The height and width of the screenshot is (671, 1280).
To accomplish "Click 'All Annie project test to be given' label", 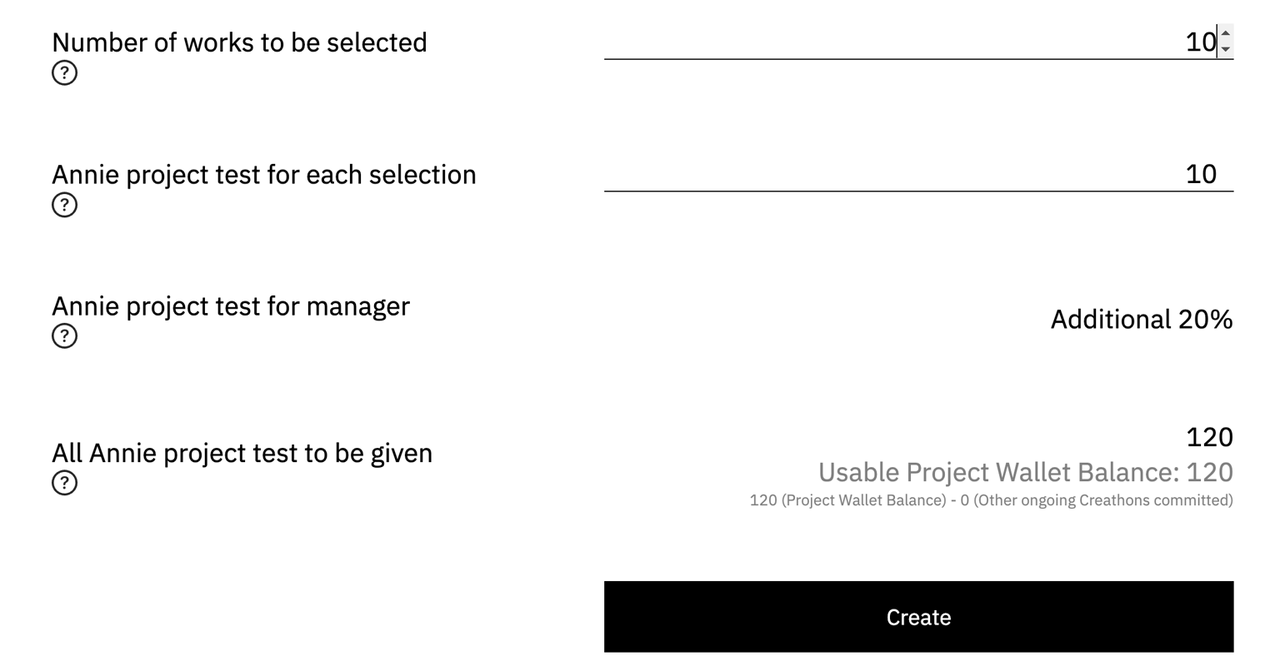I will coord(242,453).
